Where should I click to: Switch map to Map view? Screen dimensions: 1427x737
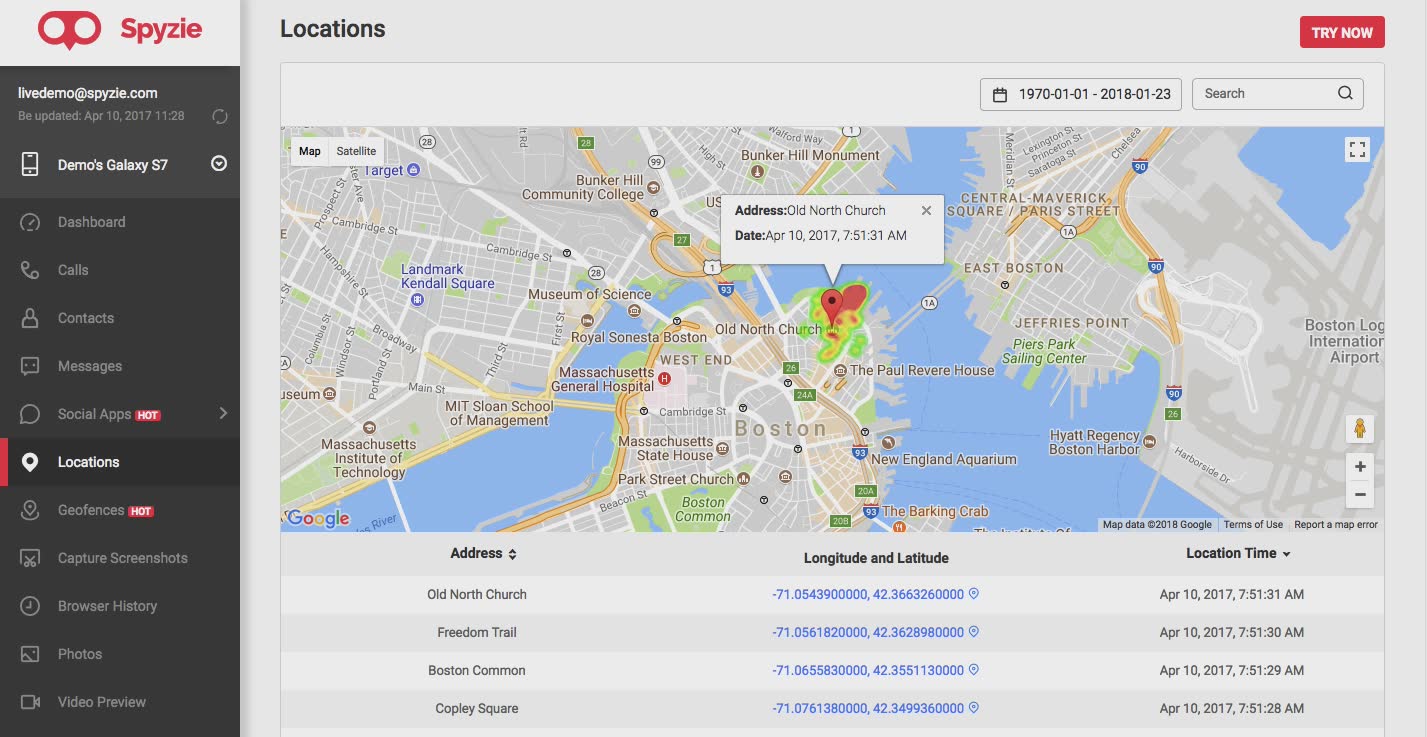coord(310,151)
